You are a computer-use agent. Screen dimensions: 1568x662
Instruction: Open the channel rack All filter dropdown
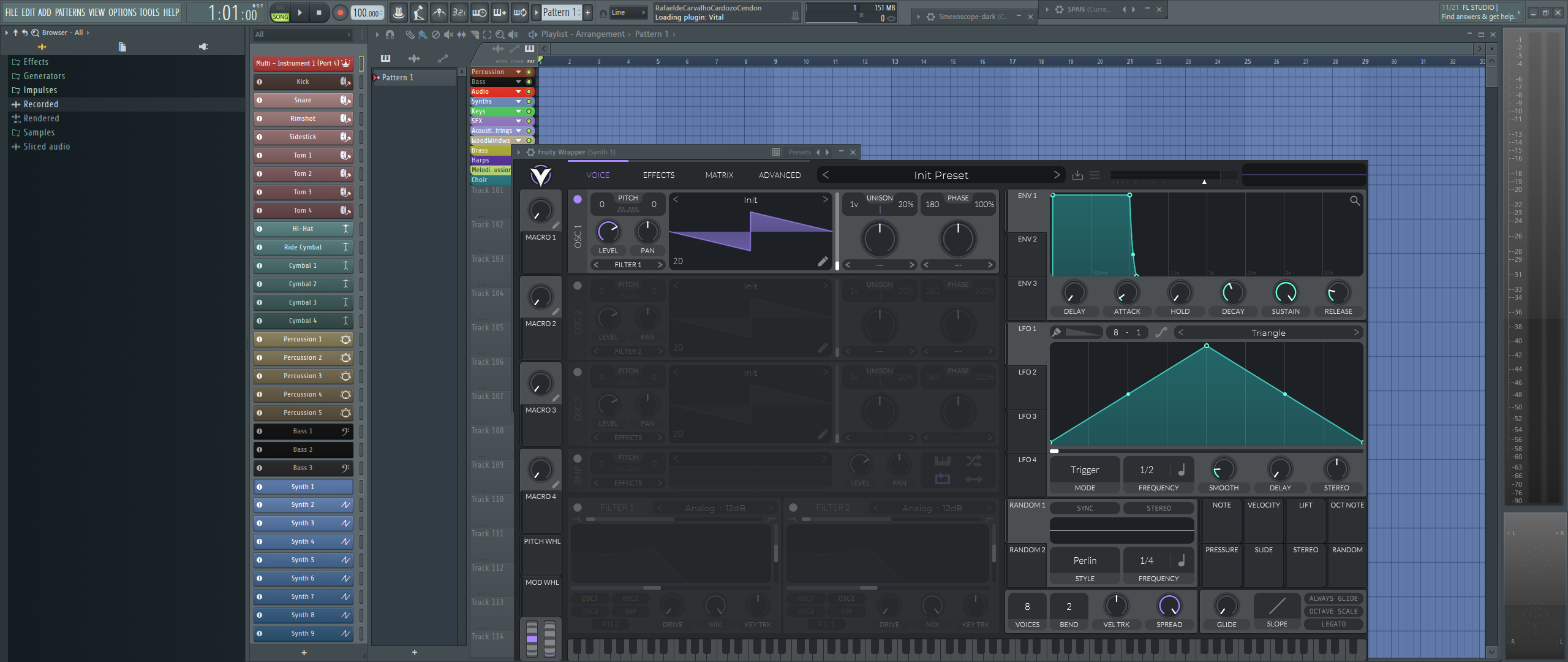(x=303, y=34)
